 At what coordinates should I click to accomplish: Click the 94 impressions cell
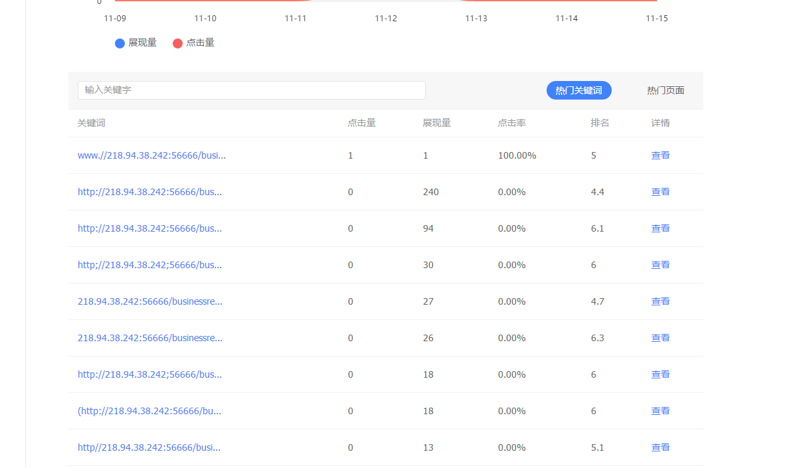[x=428, y=228]
